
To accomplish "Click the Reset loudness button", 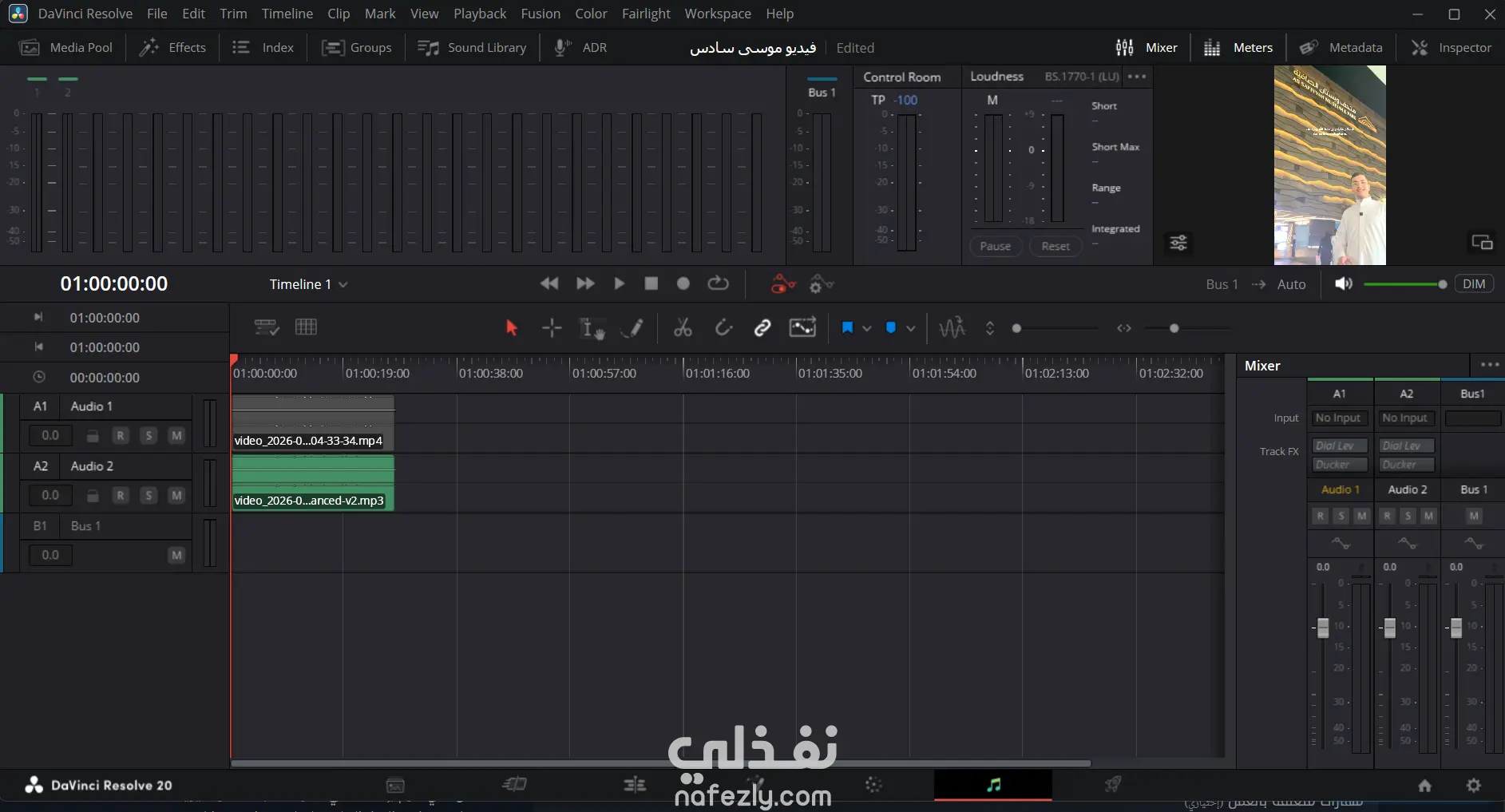I will click(x=1055, y=246).
